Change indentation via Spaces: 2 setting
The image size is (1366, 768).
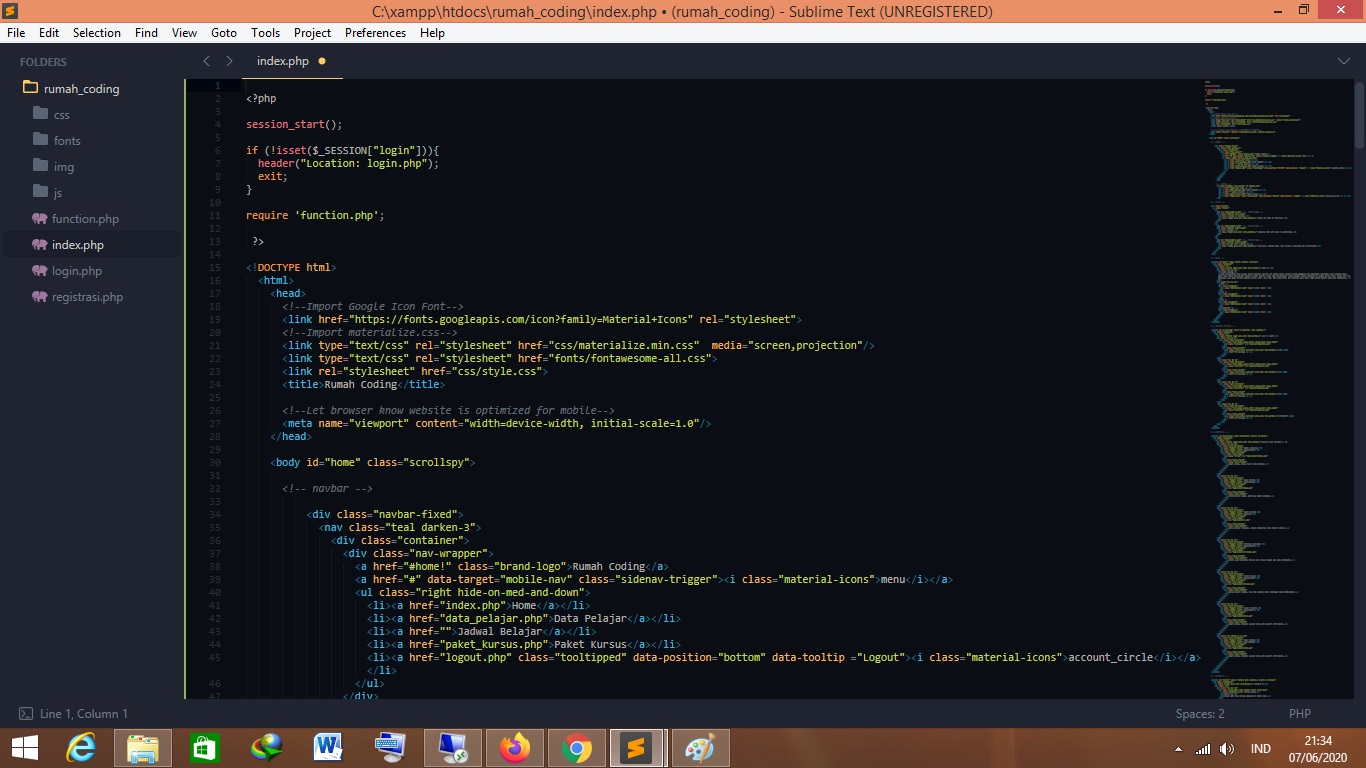tap(1200, 714)
